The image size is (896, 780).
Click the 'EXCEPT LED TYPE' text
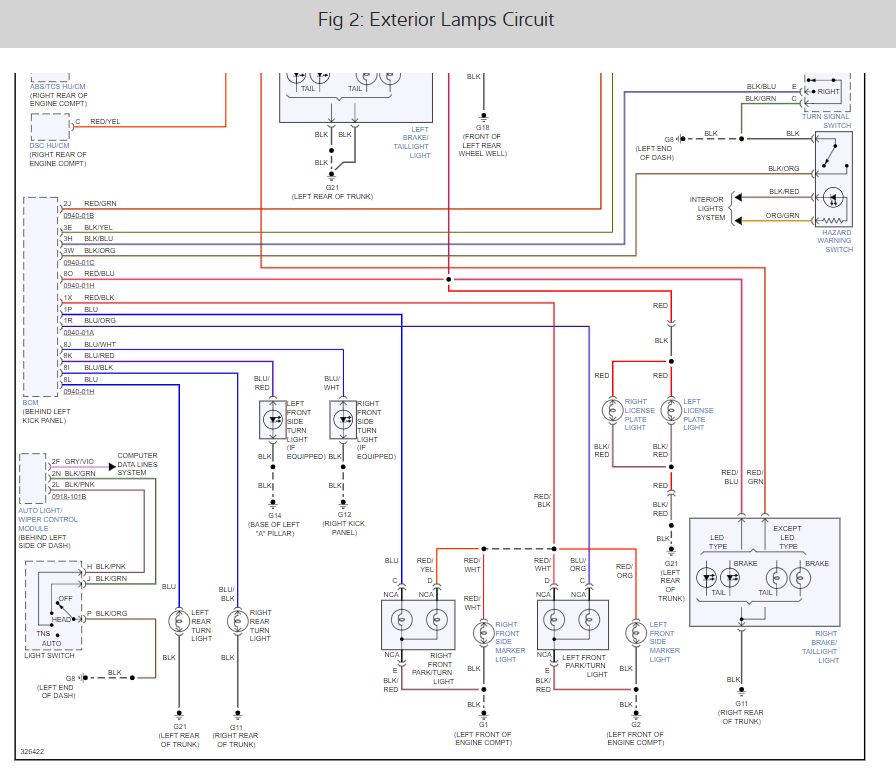787,538
